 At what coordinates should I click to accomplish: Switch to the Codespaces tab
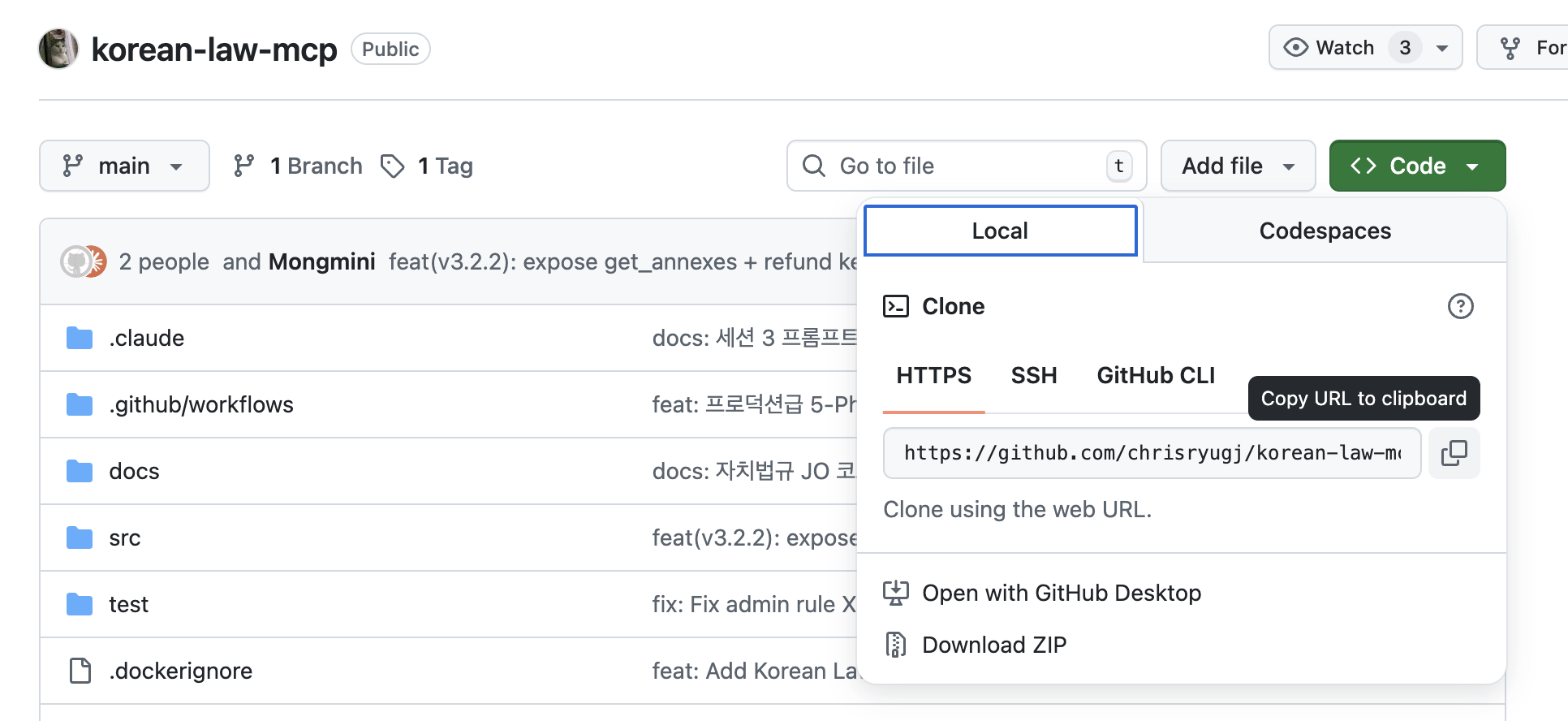[1325, 231]
